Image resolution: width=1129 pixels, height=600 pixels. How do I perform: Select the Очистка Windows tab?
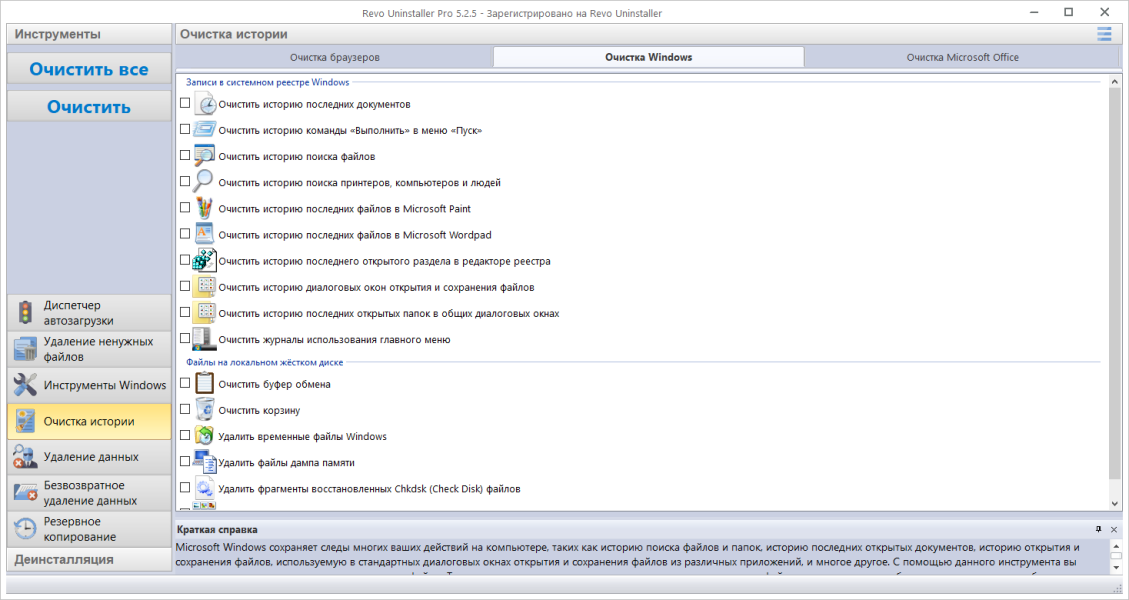pyautogui.click(x=649, y=57)
